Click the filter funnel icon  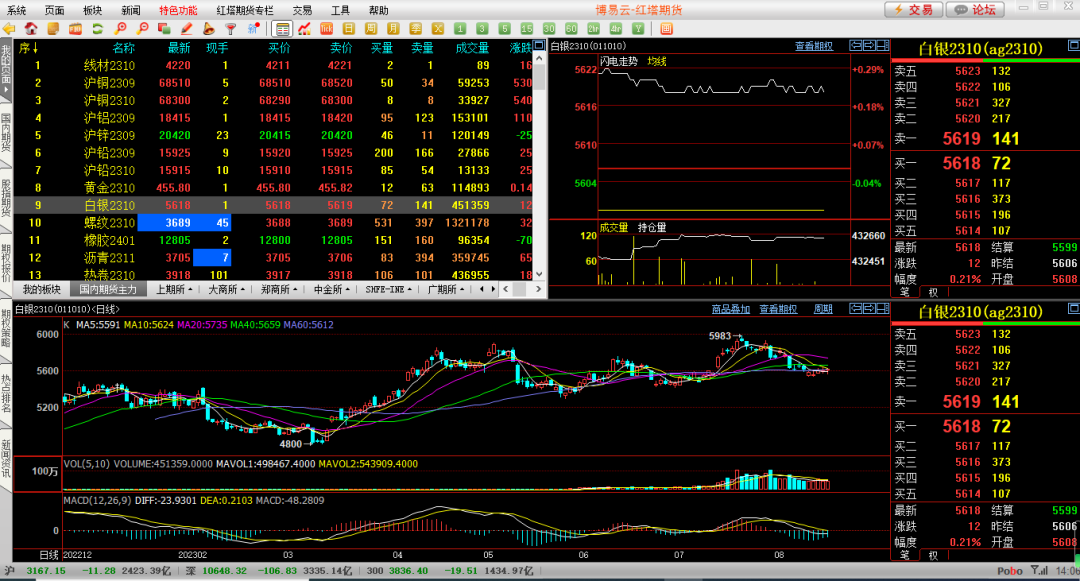click(230, 28)
